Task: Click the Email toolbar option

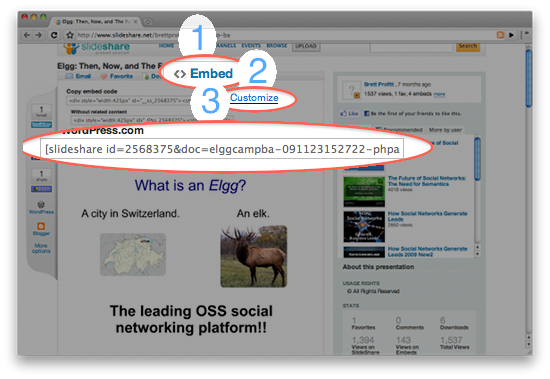Action: (x=78, y=76)
